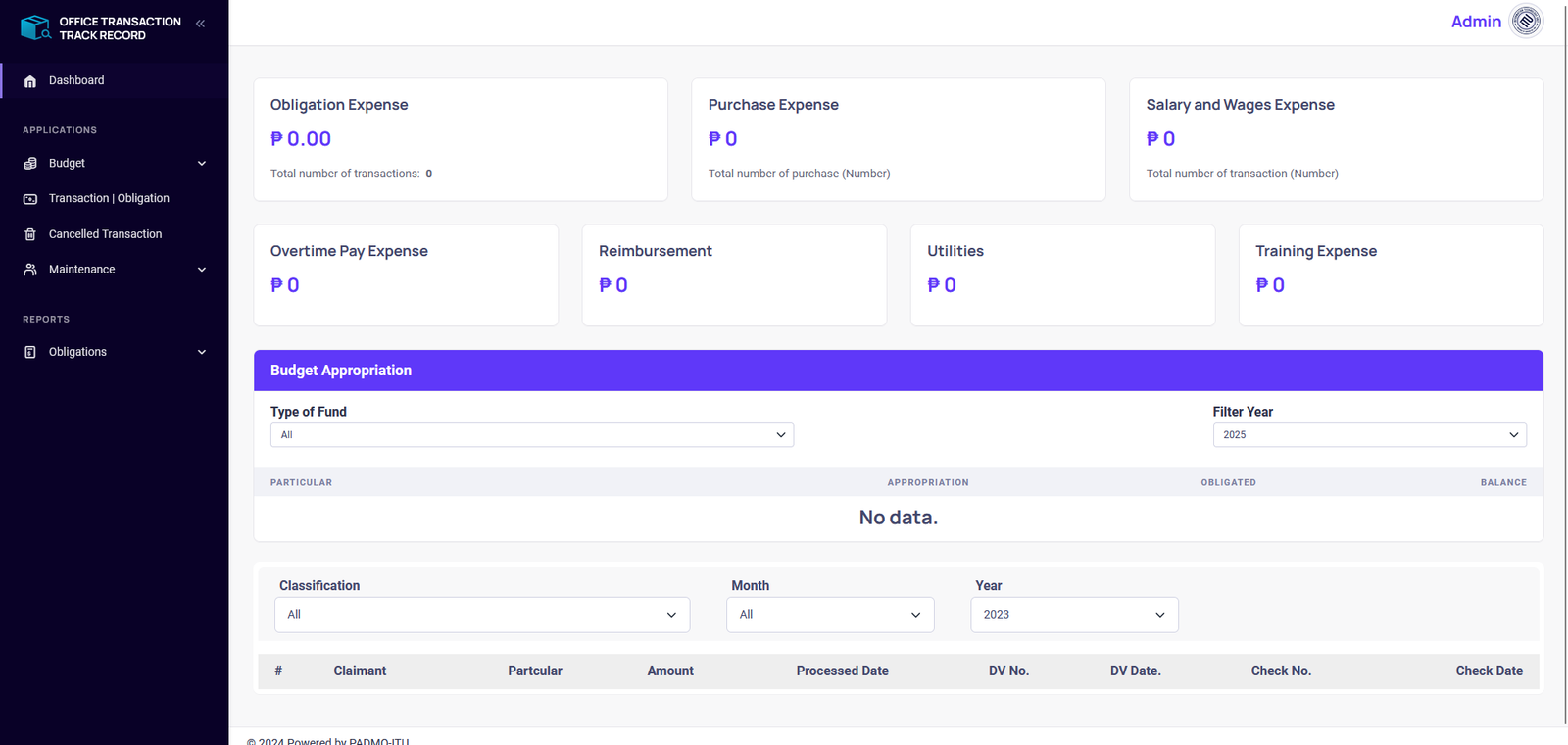Click the Dashboard home icon

[x=30, y=81]
